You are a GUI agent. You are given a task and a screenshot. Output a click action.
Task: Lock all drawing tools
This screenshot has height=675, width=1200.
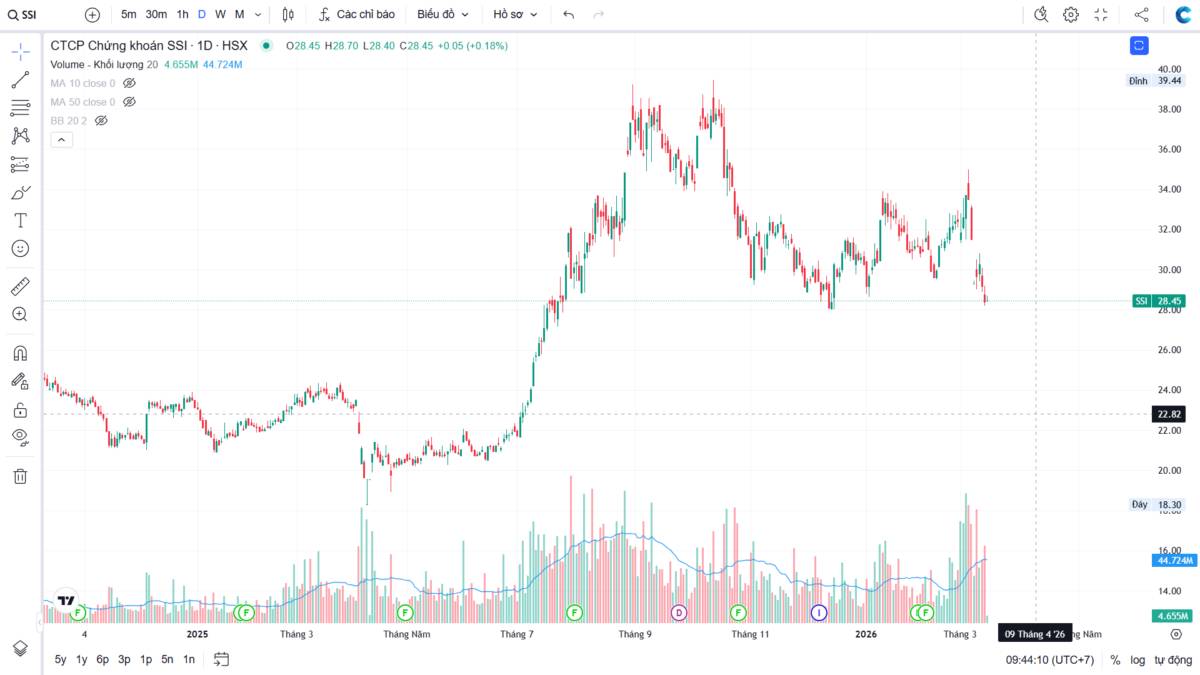(20, 409)
